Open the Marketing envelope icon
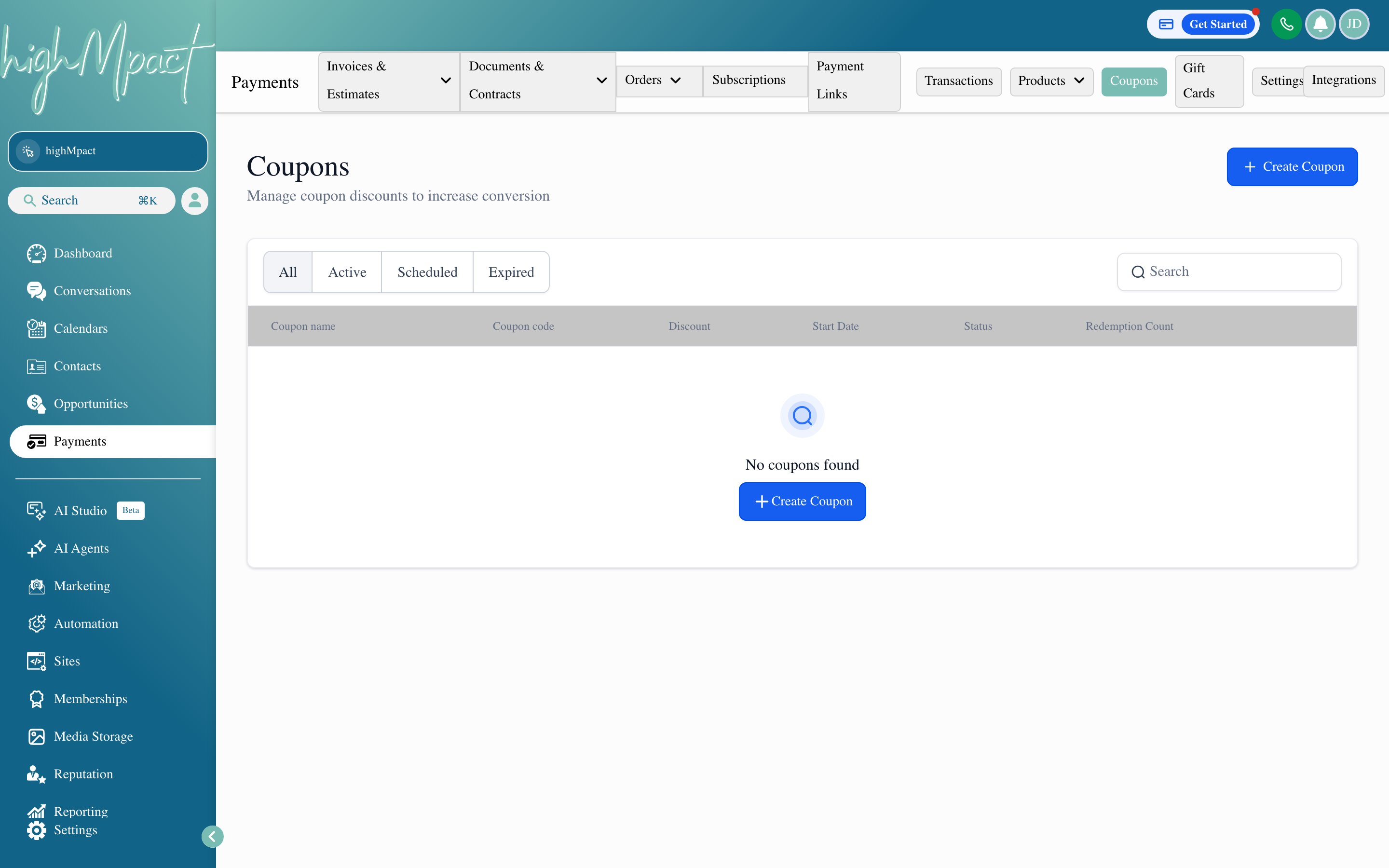The image size is (1389, 868). [x=36, y=586]
